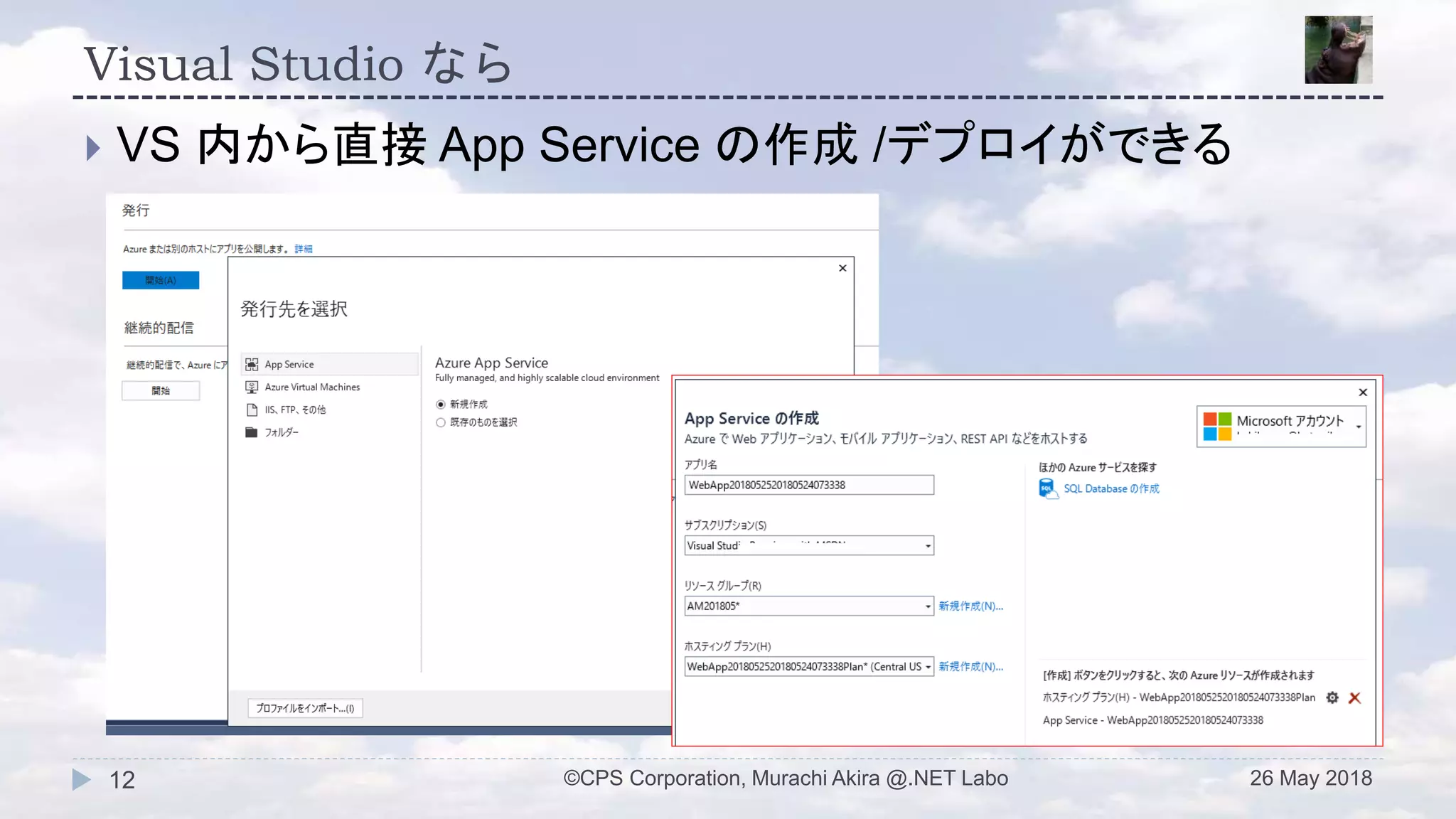Close the 発行先を選択 dialog
The image size is (1456, 819).
tap(842, 268)
